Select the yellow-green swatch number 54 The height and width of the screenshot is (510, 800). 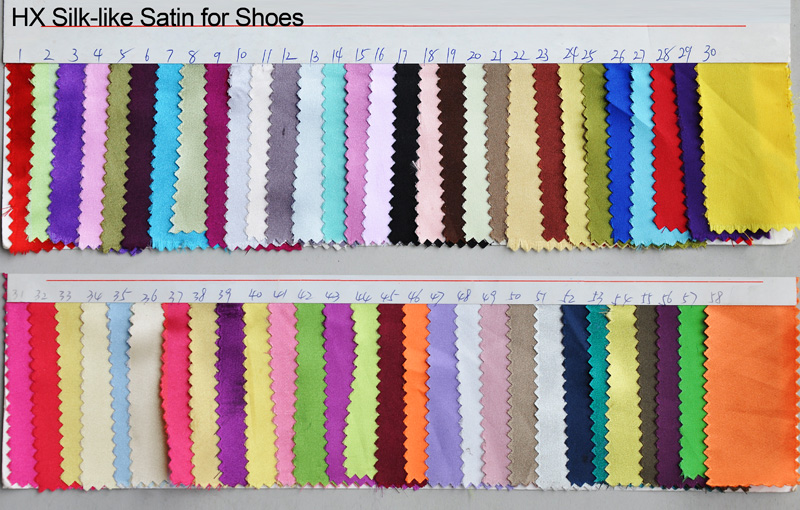(x=622, y=394)
